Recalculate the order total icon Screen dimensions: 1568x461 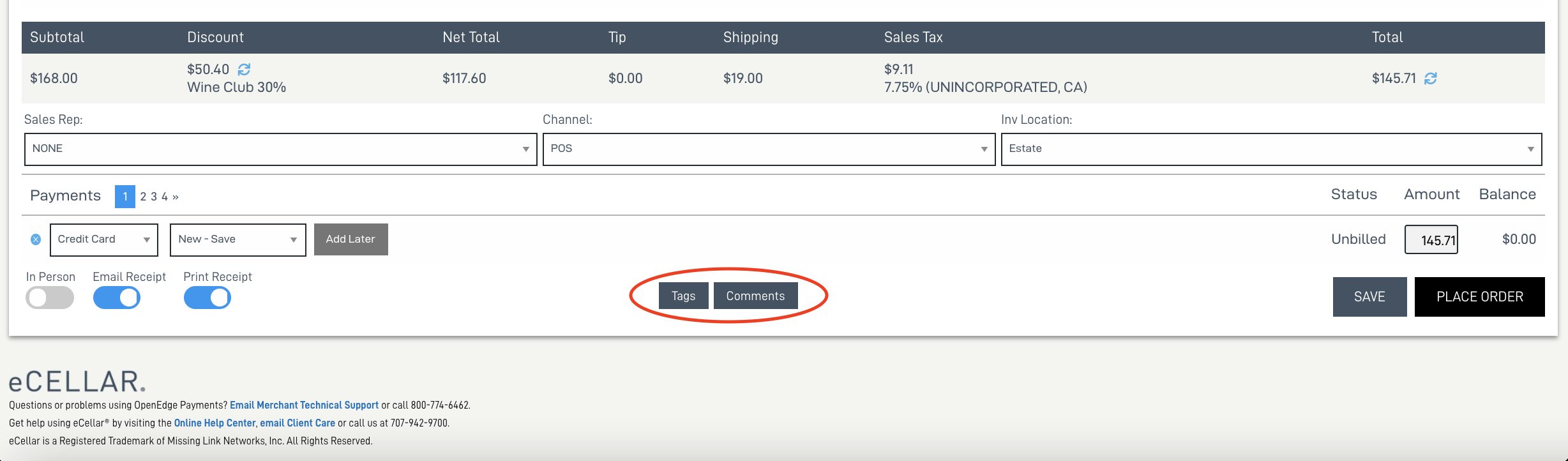point(1431,78)
